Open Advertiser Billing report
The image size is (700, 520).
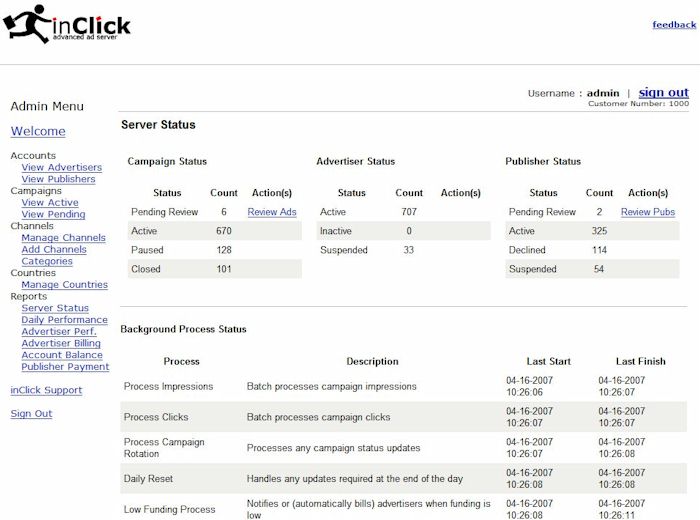point(61,343)
